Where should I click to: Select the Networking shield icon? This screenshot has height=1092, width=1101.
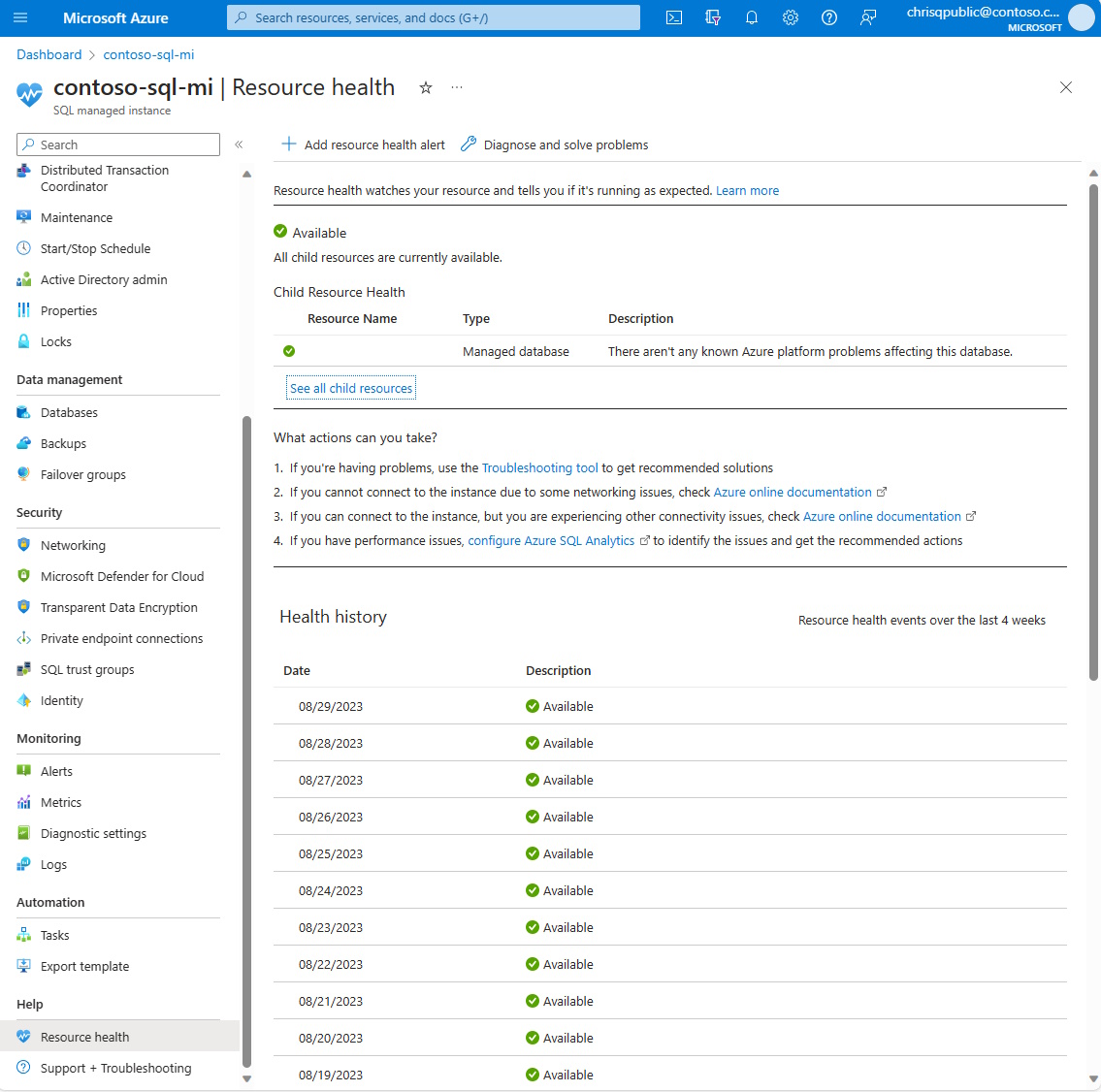click(x=23, y=545)
